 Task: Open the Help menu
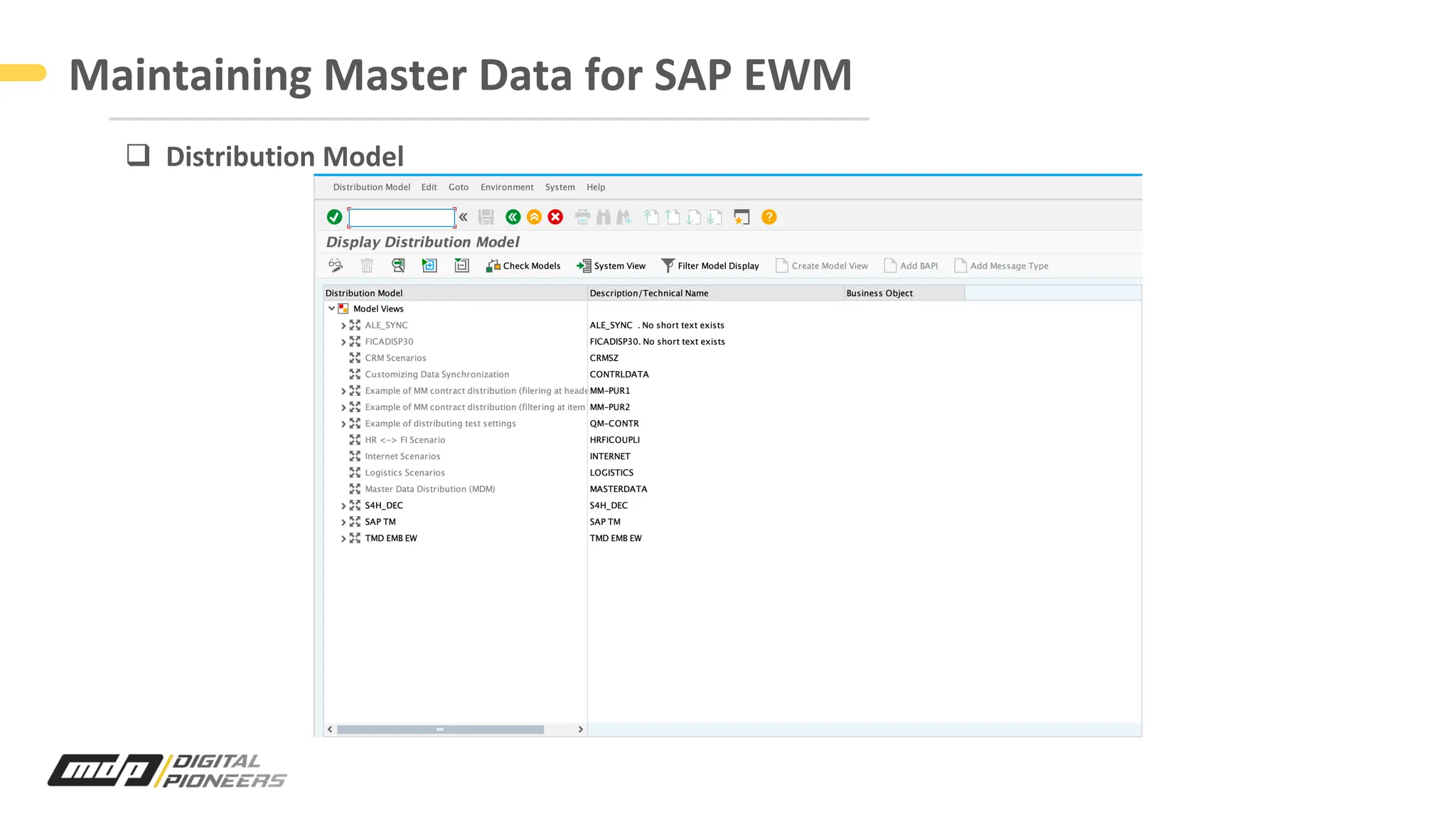596,187
